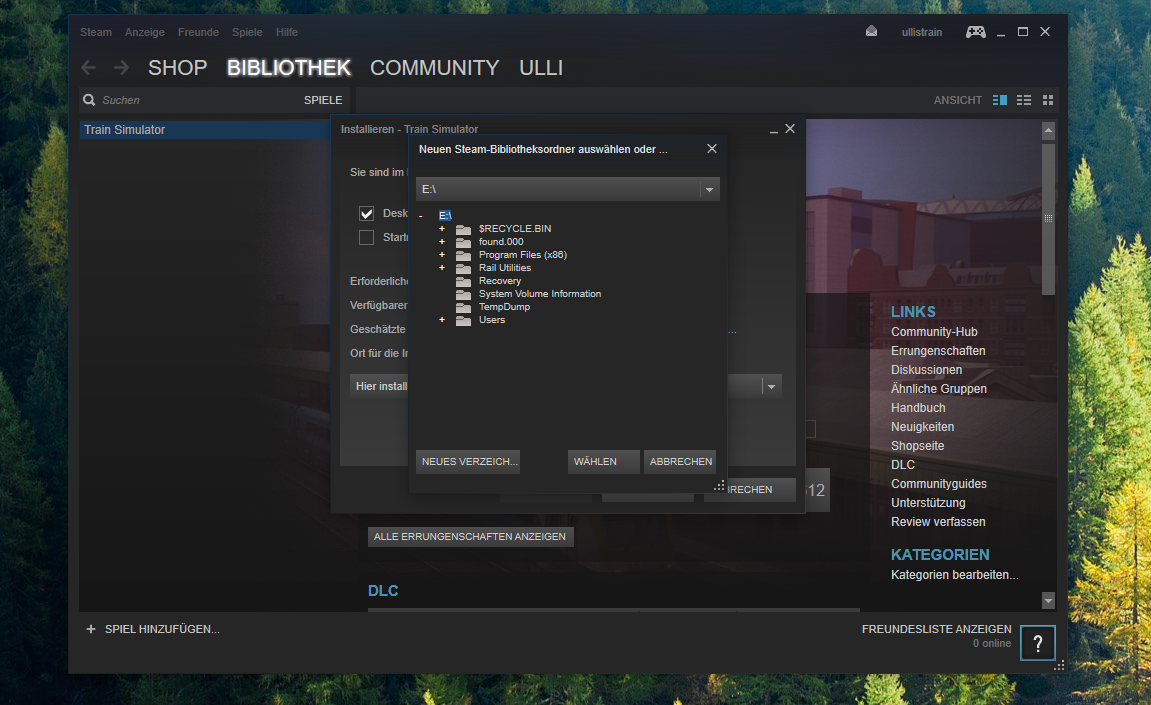Open the Spiele menu
1151x705 pixels.
[x=247, y=32]
